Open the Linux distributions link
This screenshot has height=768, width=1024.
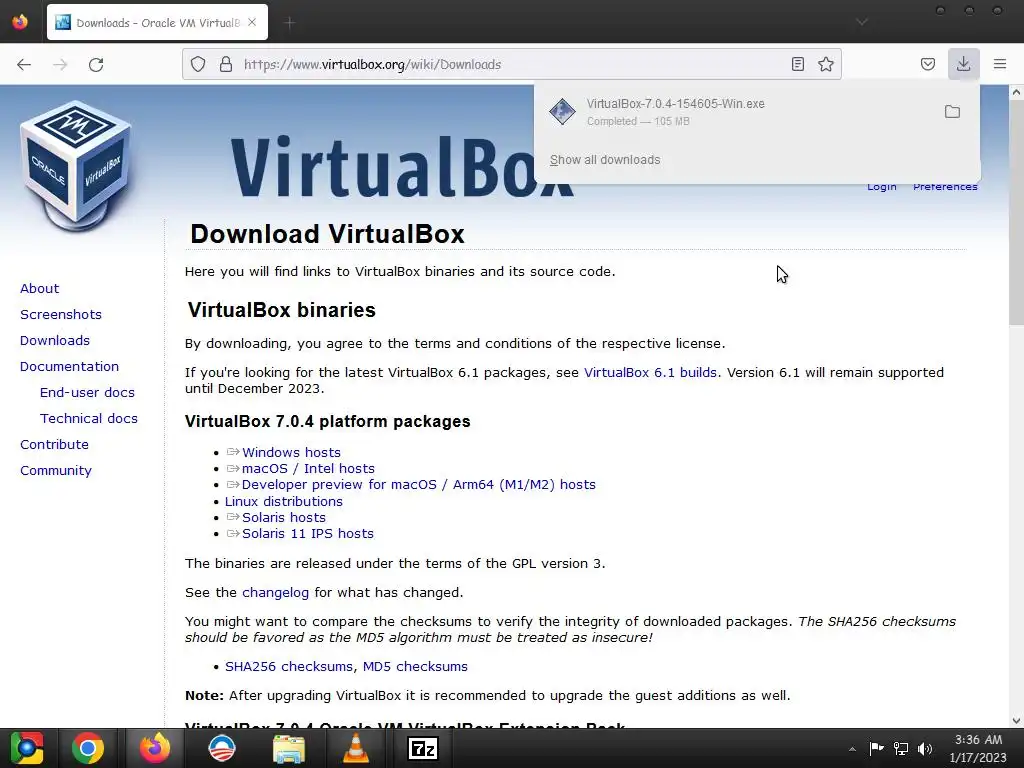(283, 502)
